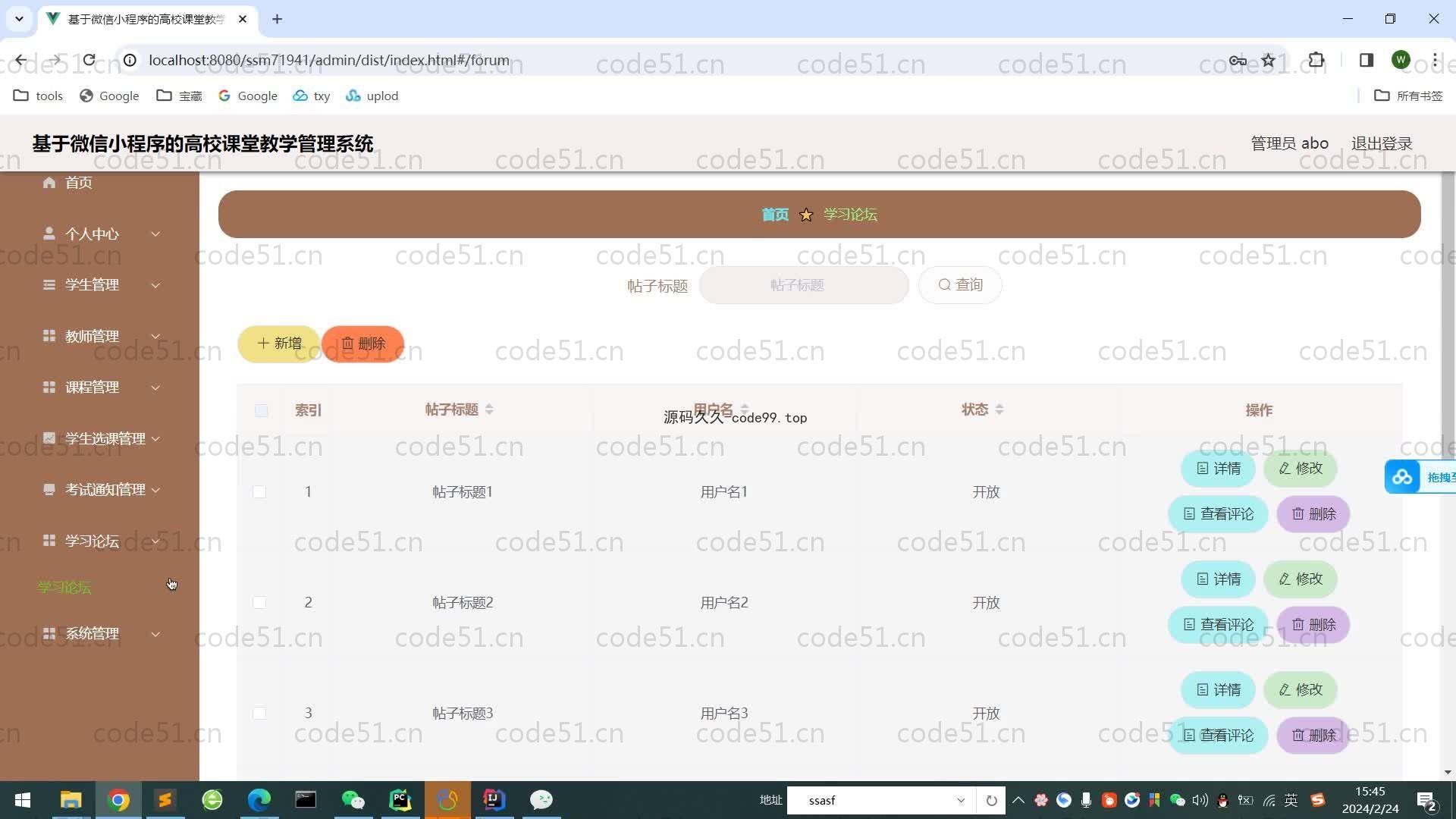Click the 管理员 abo account label
Viewport: 1456px width, 819px height.
coord(1289,143)
